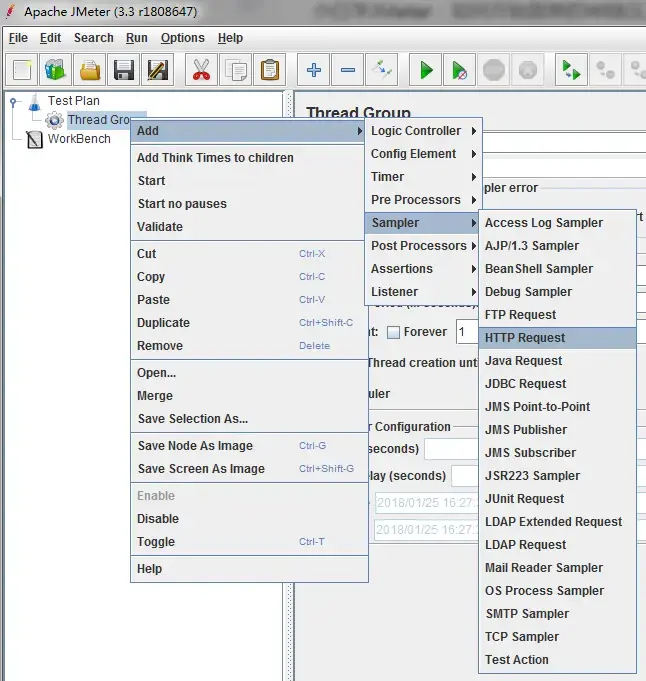Click the clipboard Paste toolbar icon
This screenshot has width=646, height=681.
(x=269, y=70)
